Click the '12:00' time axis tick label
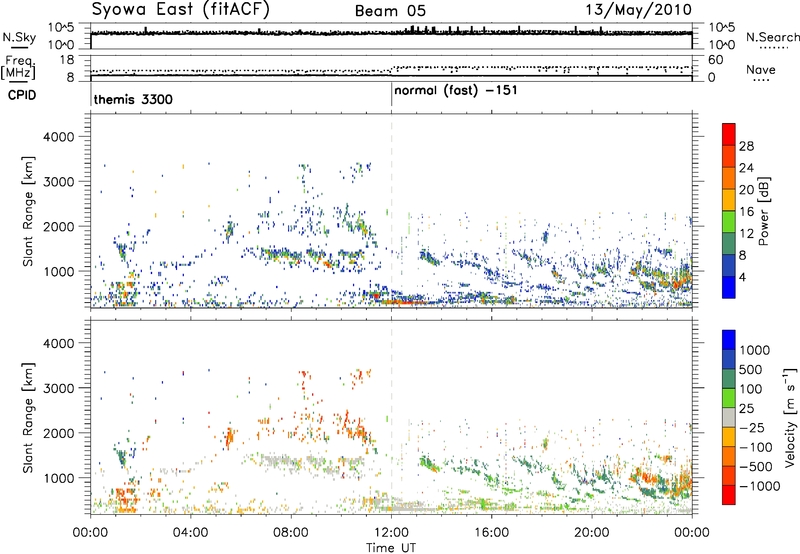The width and height of the screenshot is (800, 554). coord(391,533)
